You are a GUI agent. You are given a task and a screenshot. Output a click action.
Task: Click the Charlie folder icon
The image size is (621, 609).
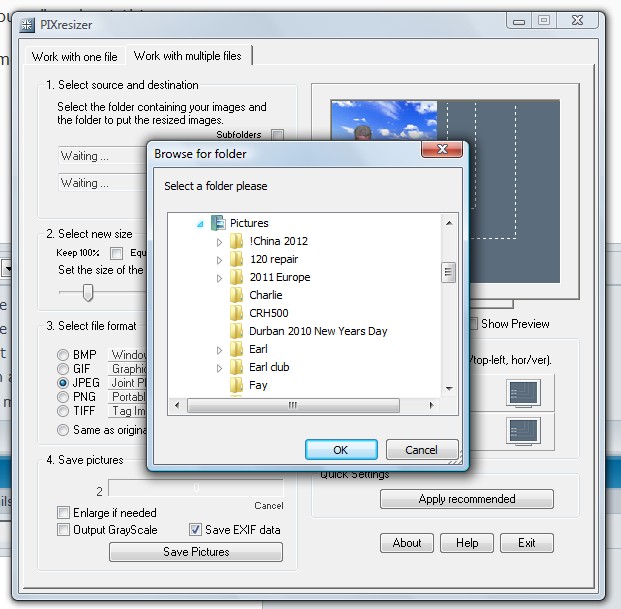click(236, 295)
